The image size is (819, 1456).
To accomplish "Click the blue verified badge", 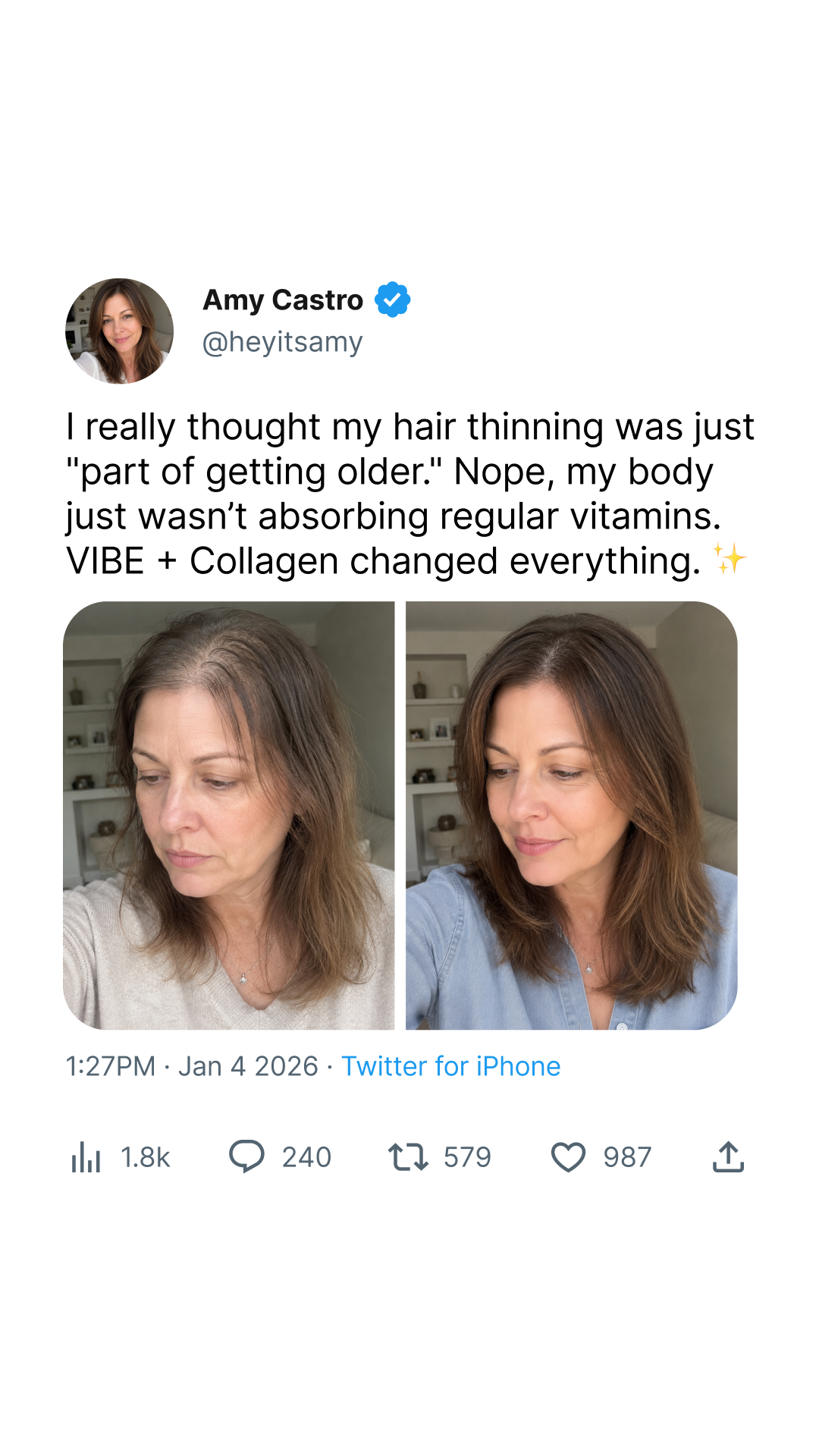I will (x=392, y=300).
